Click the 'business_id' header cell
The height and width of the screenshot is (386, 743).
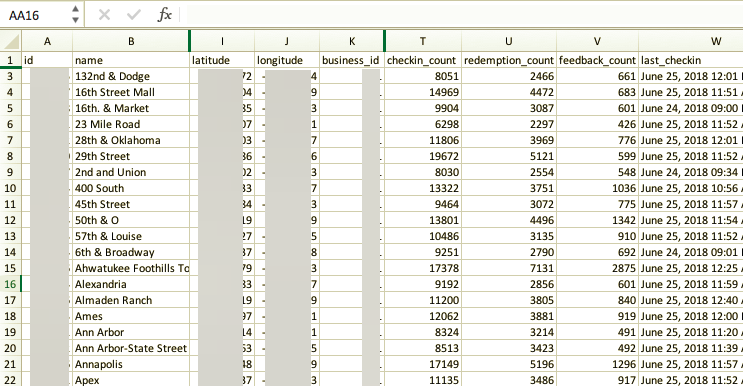pos(352,60)
